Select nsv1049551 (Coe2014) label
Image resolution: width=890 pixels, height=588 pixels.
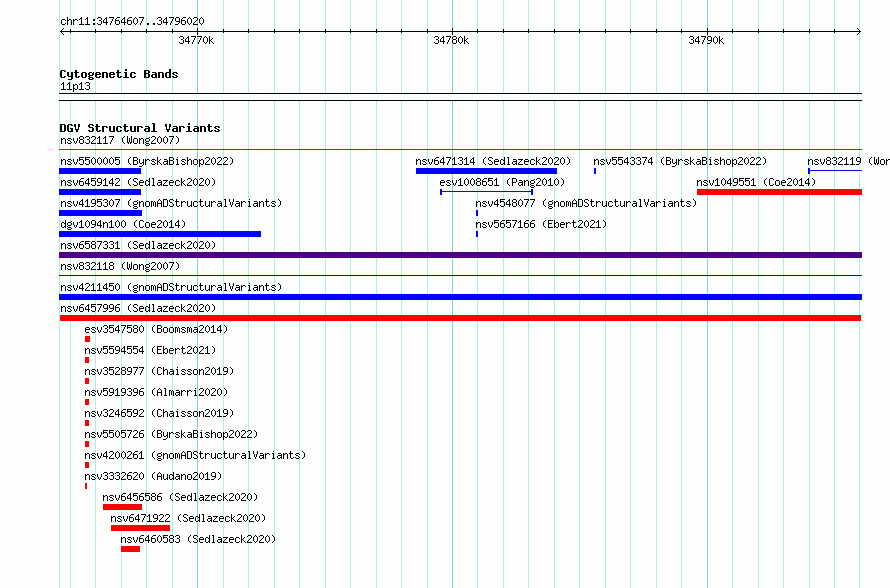click(756, 182)
